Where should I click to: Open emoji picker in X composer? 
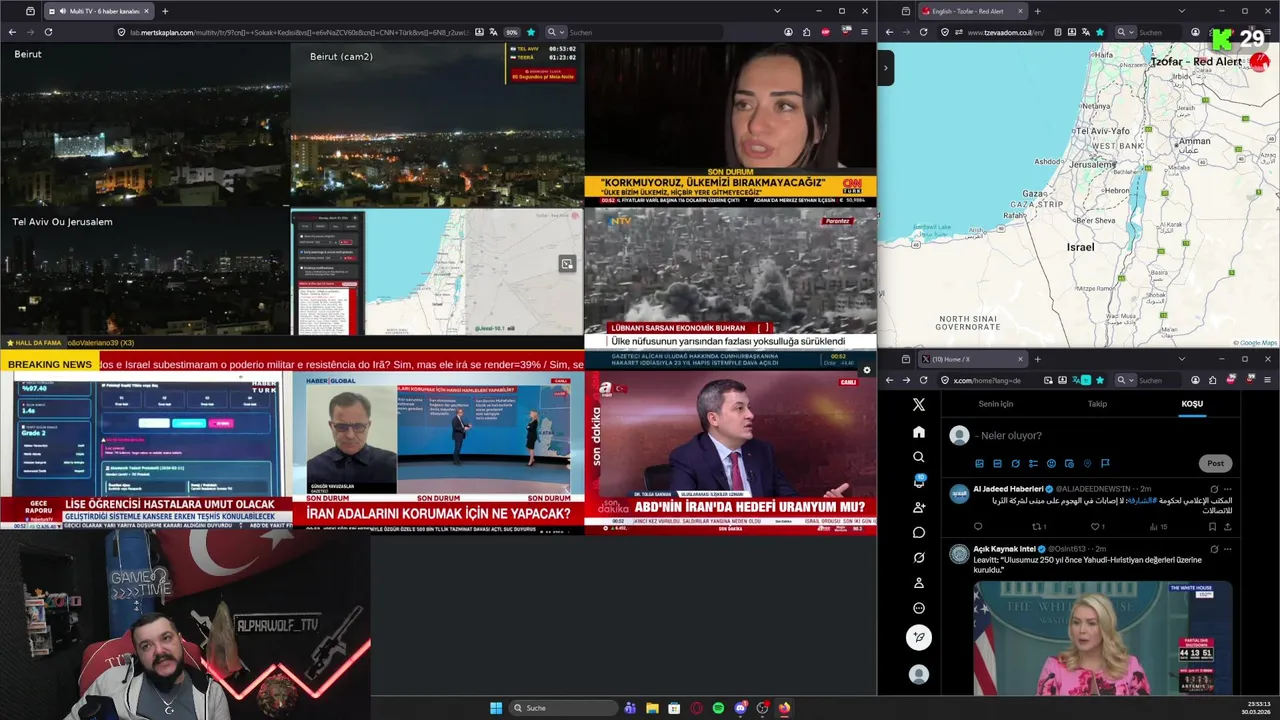pos(1051,464)
